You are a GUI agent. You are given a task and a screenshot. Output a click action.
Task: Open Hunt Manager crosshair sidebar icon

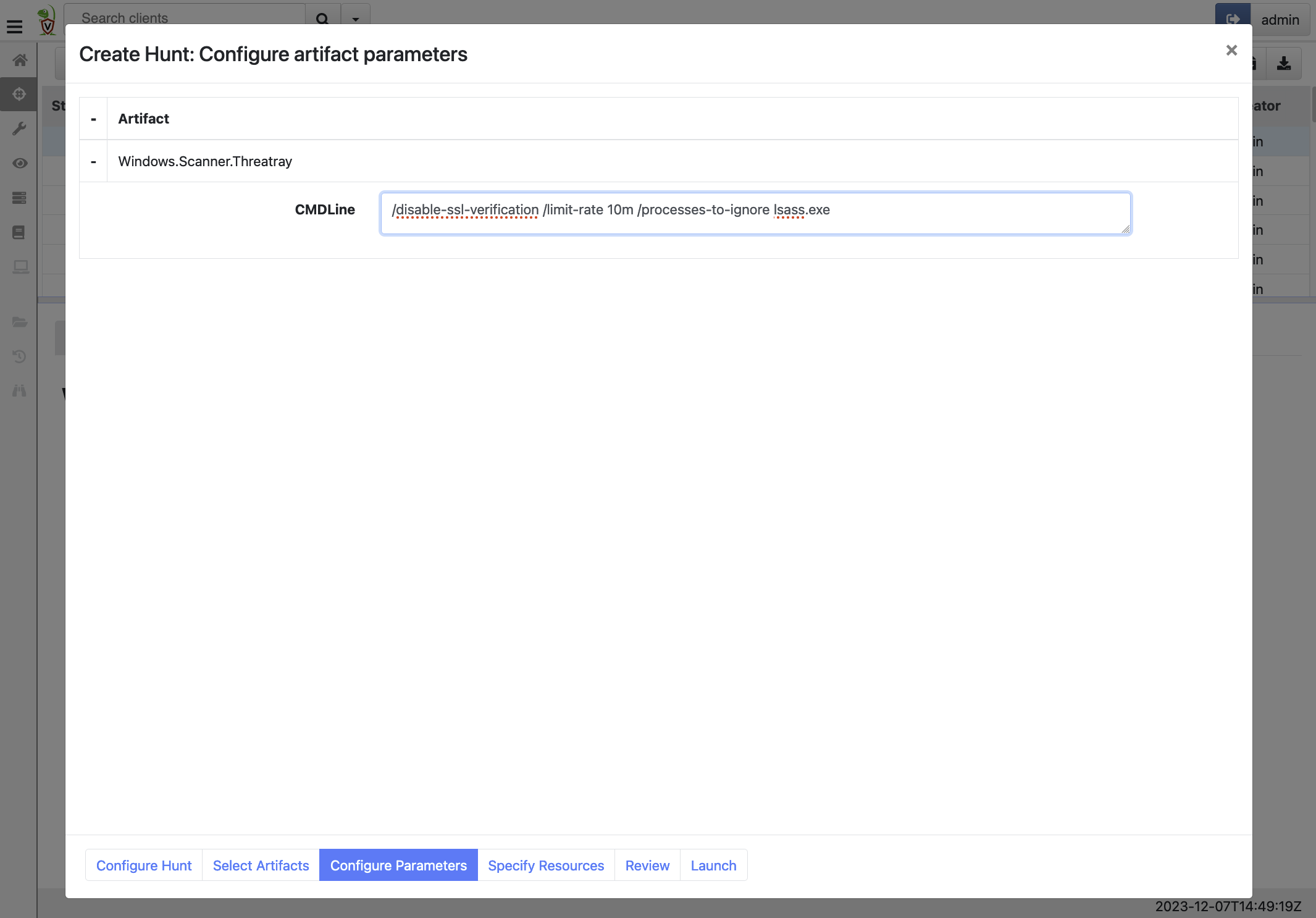click(20, 94)
